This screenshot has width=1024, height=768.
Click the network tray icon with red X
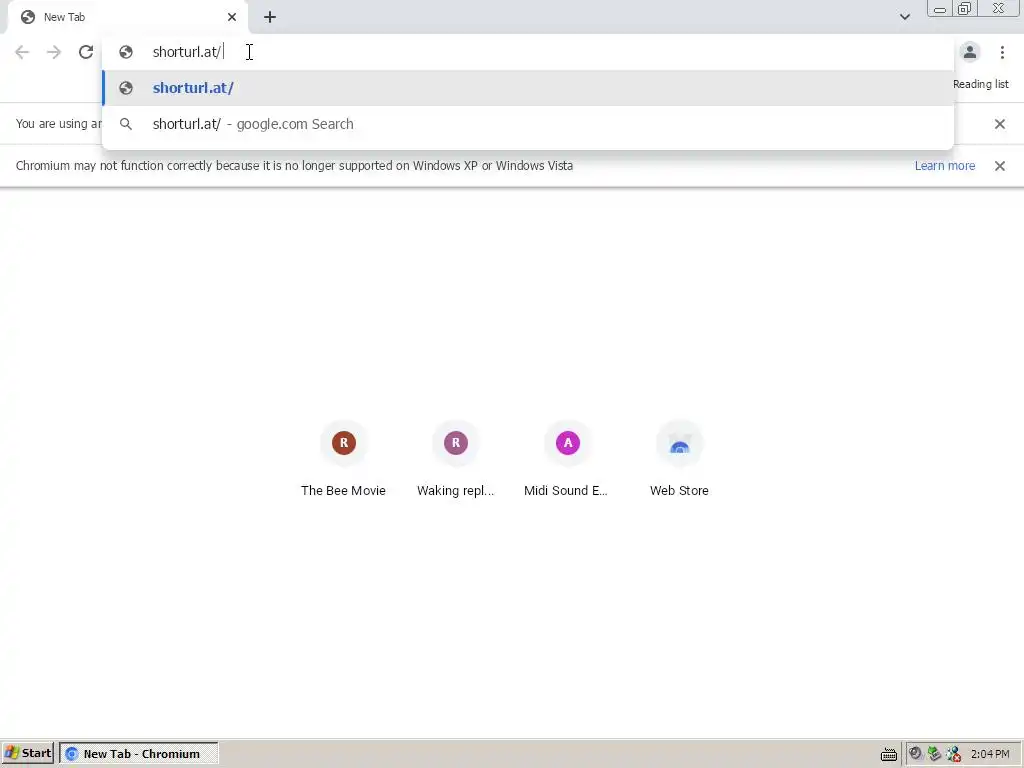coord(953,754)
